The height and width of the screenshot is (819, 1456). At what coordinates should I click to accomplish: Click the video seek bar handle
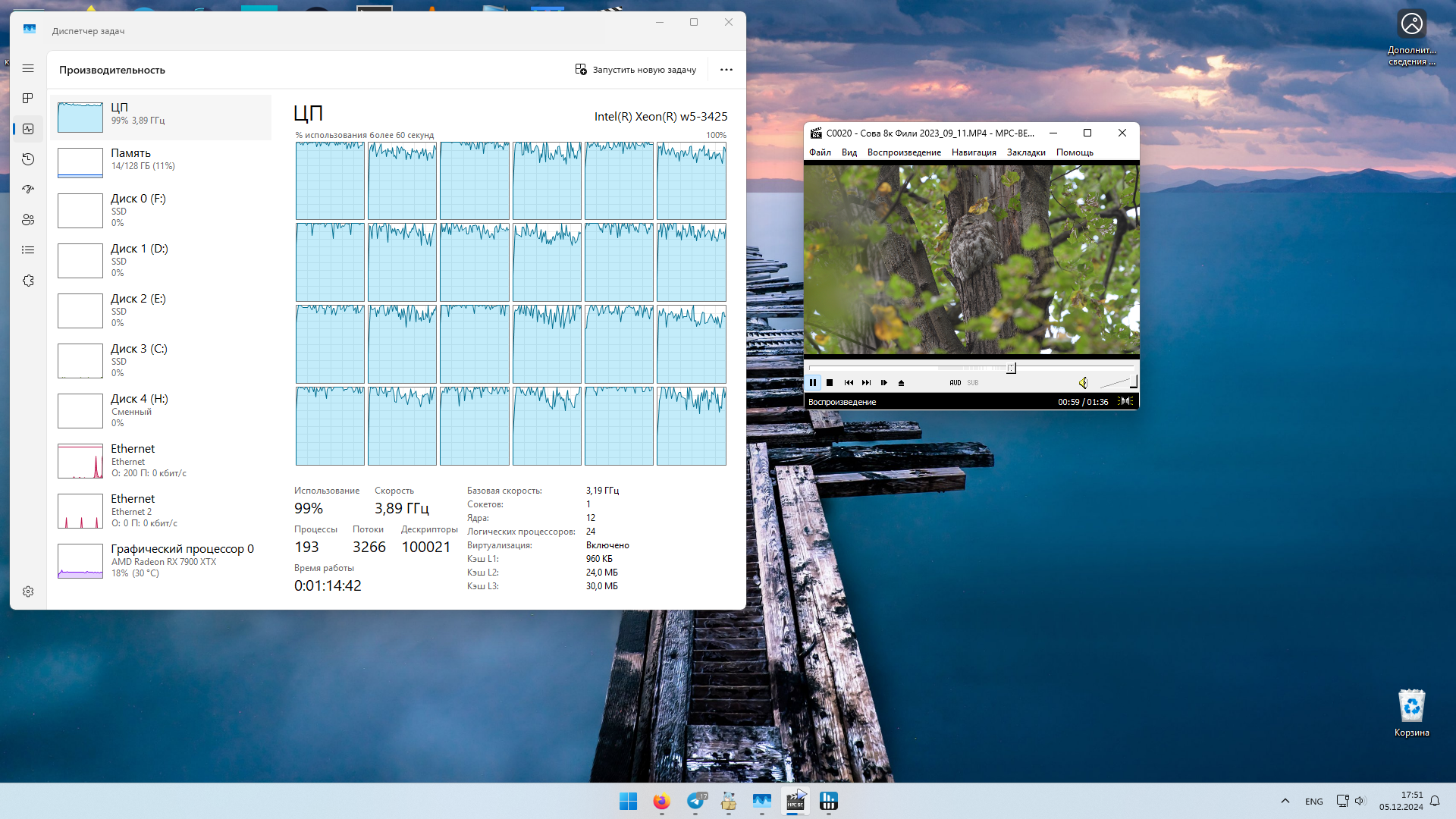[1011, 368]
